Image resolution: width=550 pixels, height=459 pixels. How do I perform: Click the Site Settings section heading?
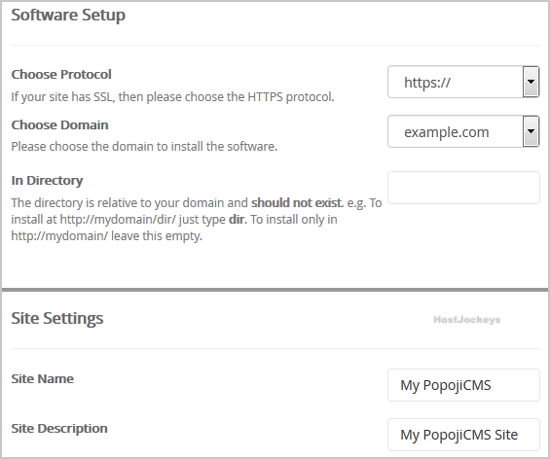point(57,318)
